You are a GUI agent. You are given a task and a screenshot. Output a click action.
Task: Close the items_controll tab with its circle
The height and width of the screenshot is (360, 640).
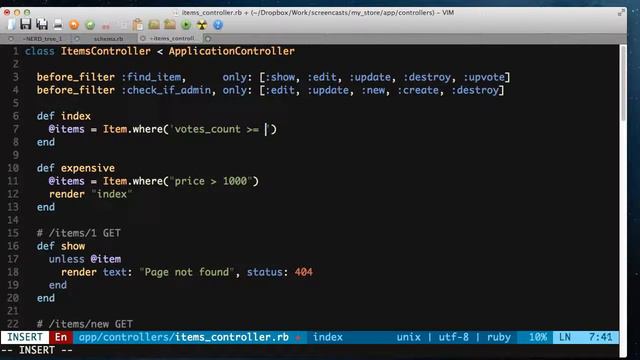[x=142, y=39]
